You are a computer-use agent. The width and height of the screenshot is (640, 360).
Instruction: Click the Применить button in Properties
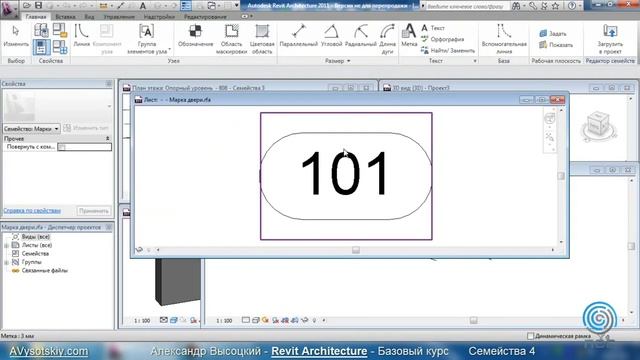[94, 211]
